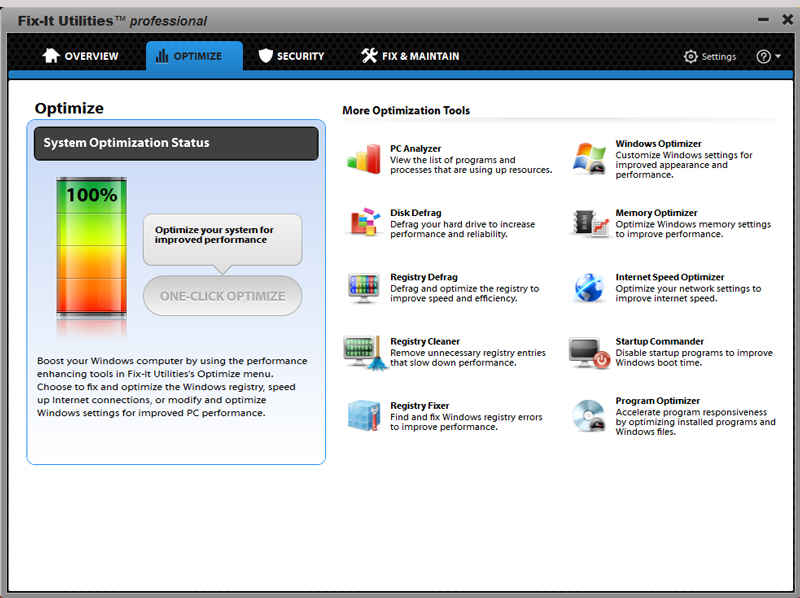800x598 pixels.
Task: Open the Fix & Maintain tab
Action: click(410, 56)
